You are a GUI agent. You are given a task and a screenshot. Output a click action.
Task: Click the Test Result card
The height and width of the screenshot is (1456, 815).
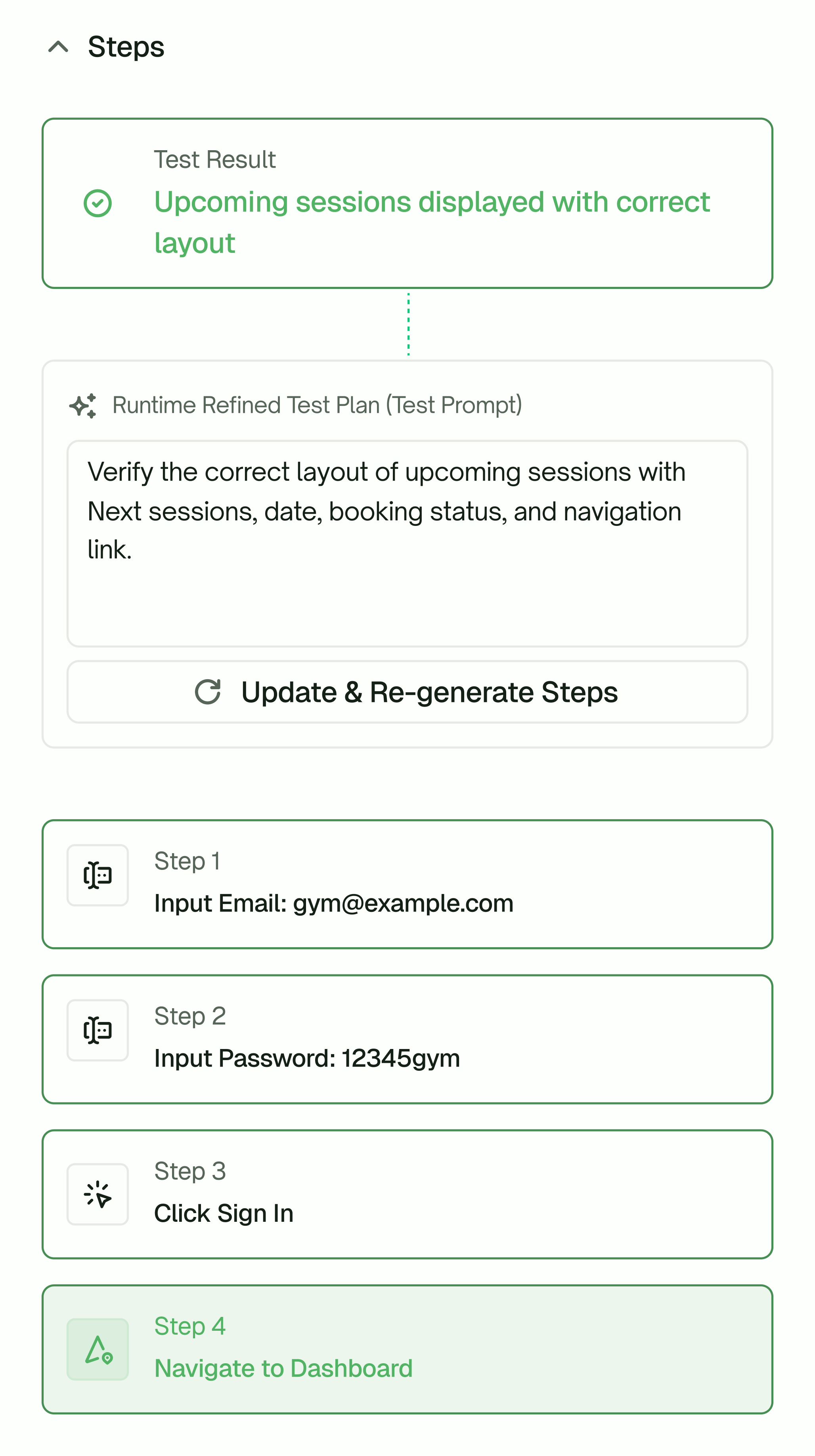407,203
